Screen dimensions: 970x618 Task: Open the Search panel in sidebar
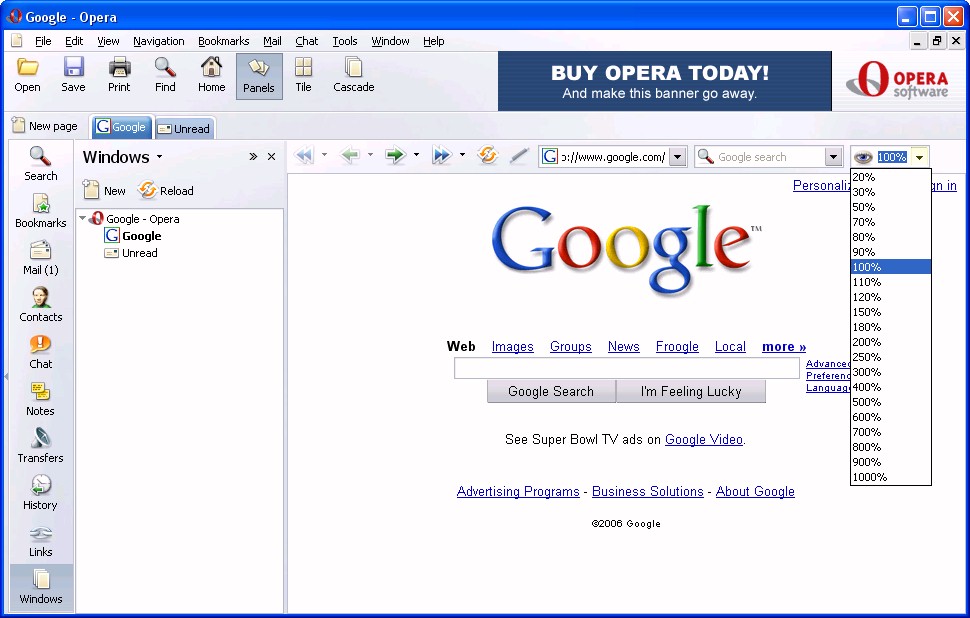tap(40, 163)
